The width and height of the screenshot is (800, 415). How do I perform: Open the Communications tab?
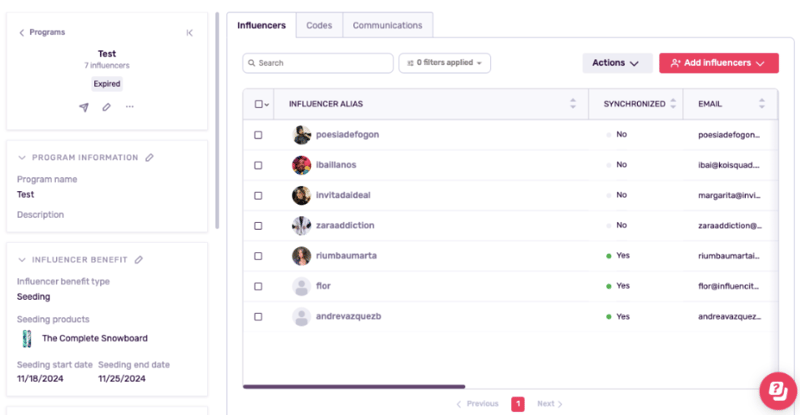pos(387,25)
